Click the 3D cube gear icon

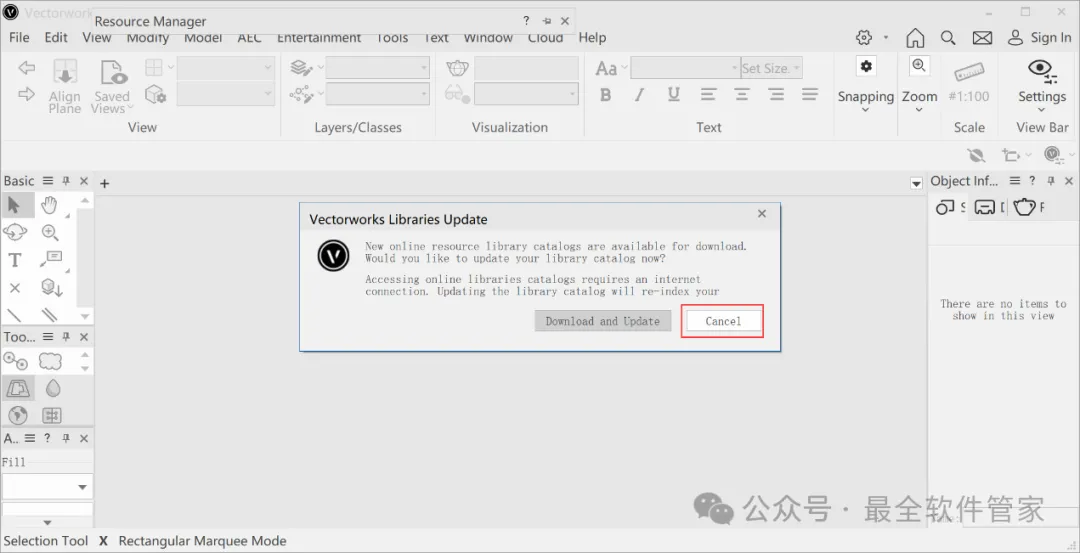click(x=156, y=94)
